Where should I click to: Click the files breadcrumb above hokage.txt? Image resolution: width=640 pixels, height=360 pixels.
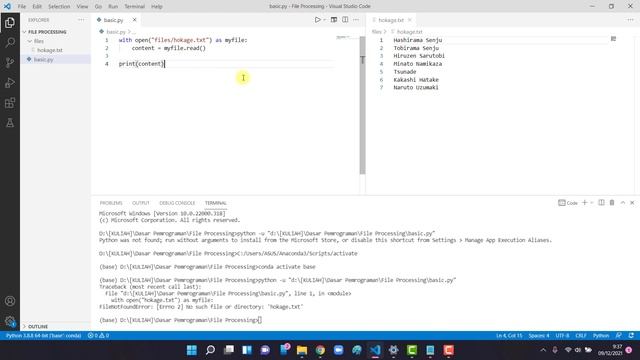(376, 32)
